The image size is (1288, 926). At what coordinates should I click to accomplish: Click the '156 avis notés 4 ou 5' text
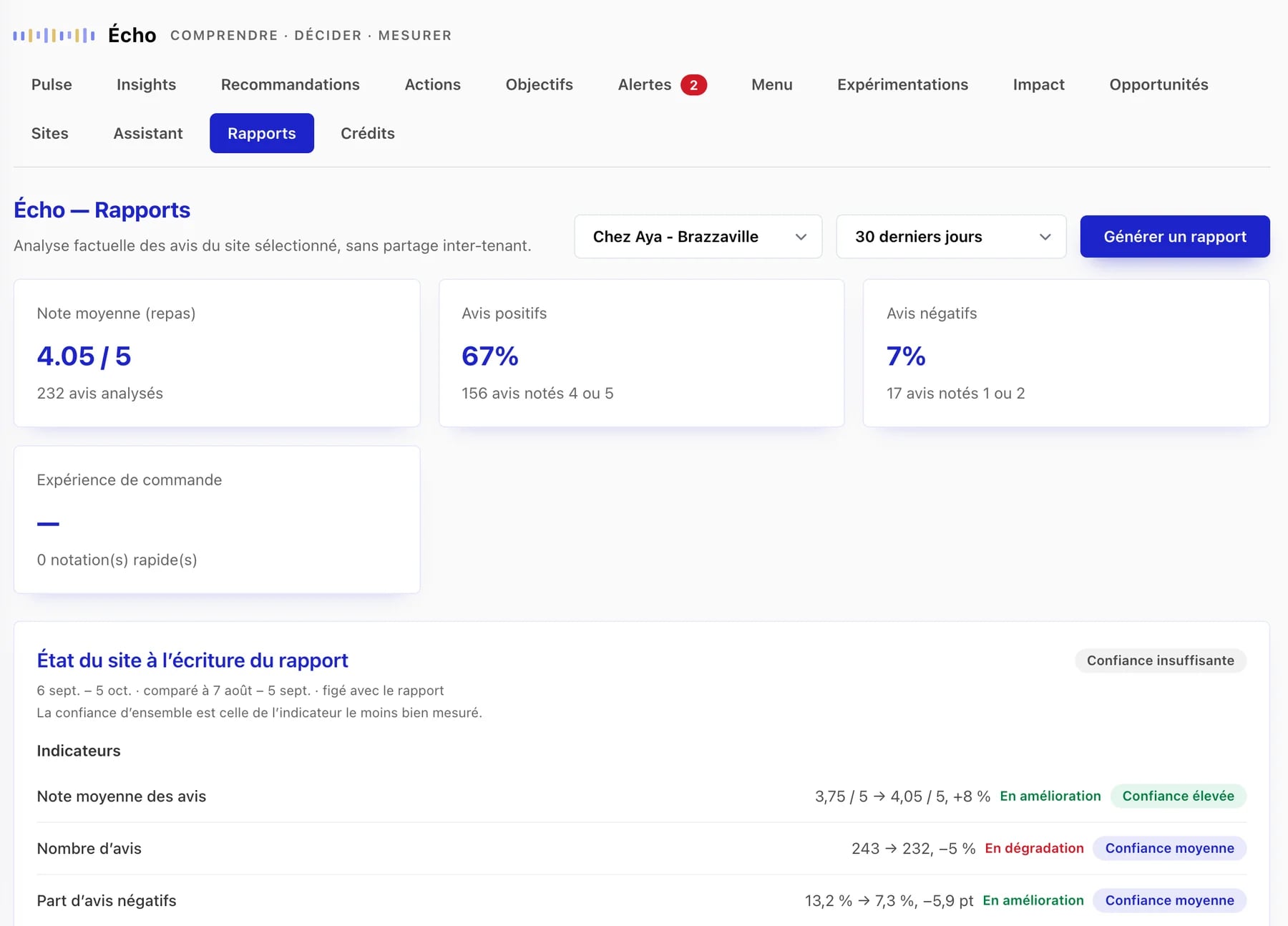tap(537, 394)
